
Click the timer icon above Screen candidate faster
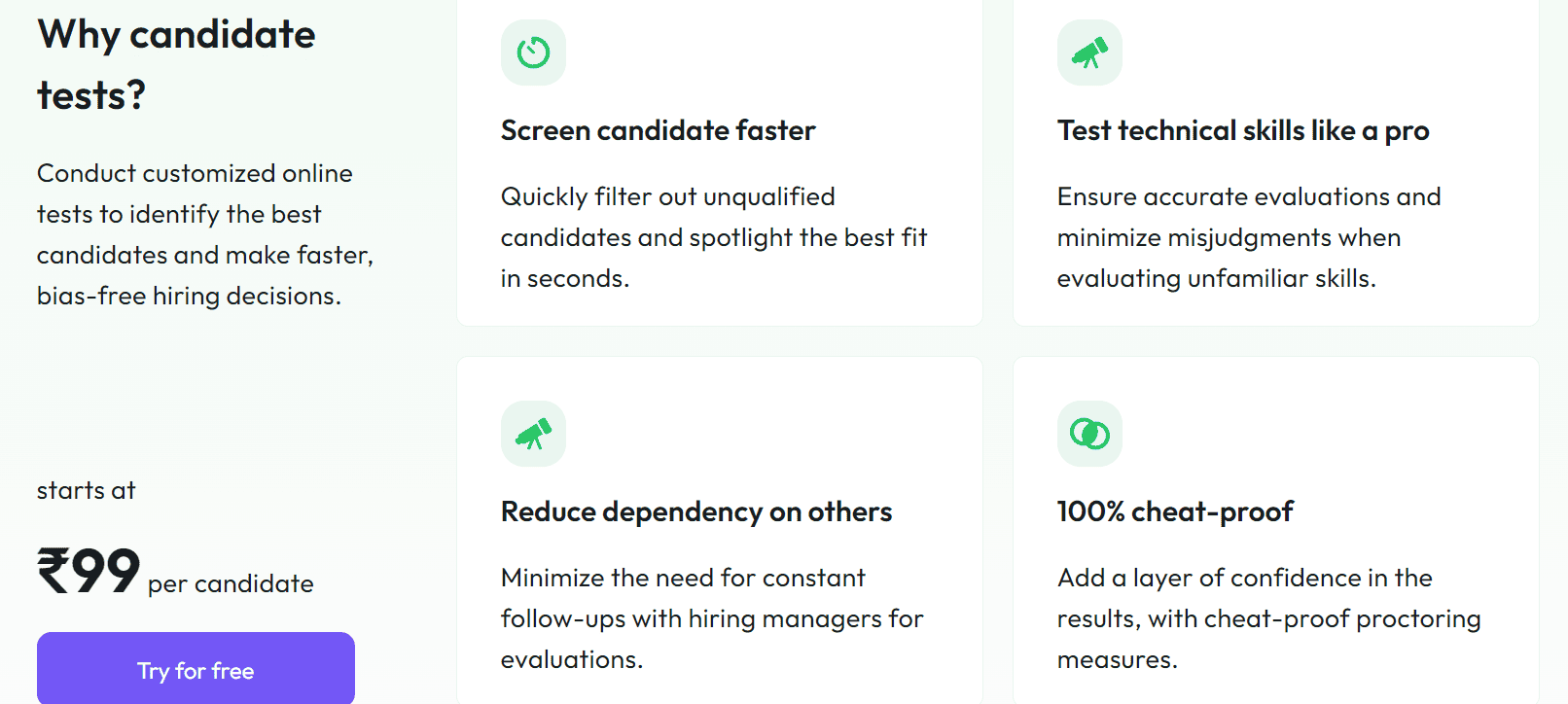(533, 53)
